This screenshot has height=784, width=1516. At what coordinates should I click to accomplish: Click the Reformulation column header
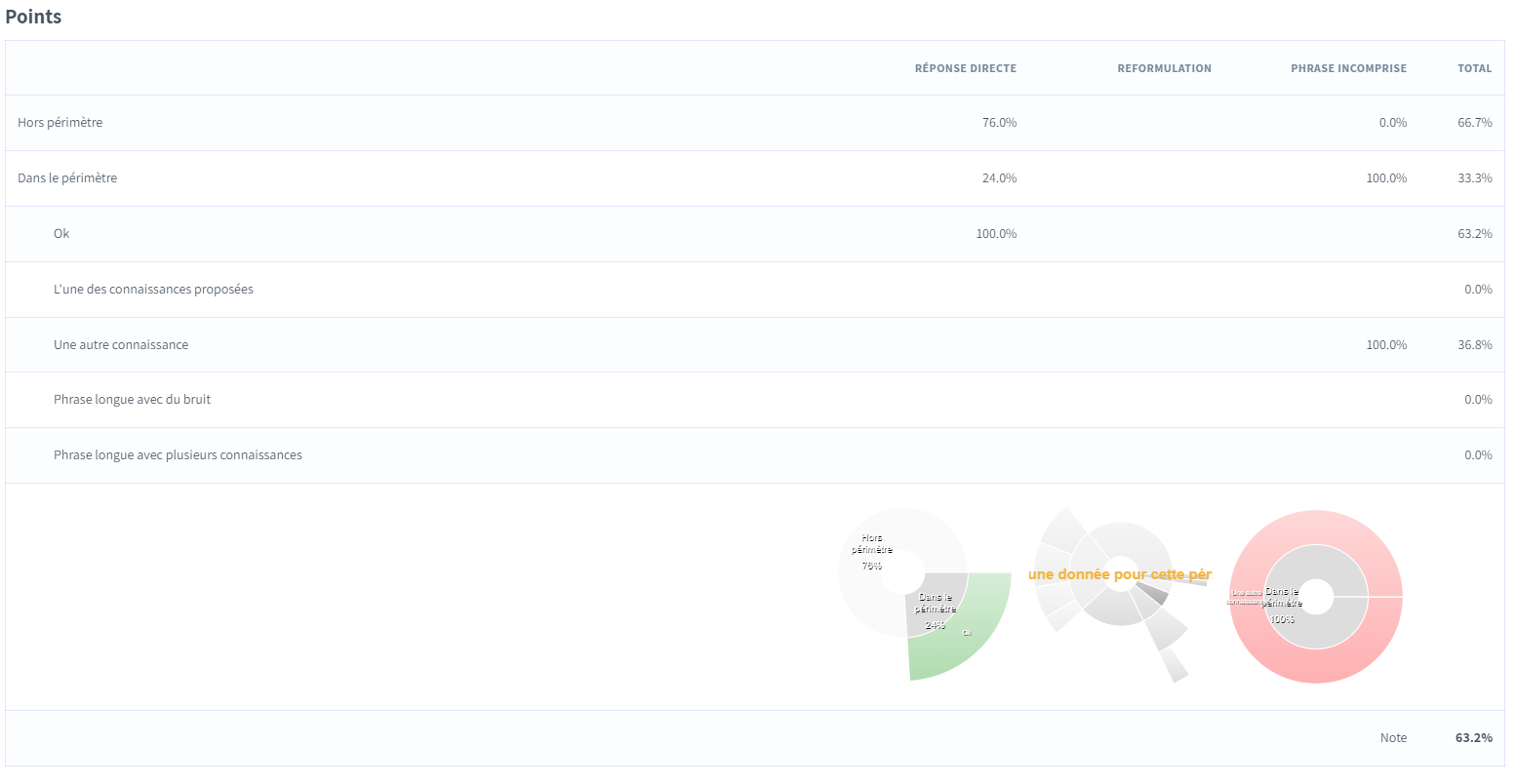pos(1164,68)
